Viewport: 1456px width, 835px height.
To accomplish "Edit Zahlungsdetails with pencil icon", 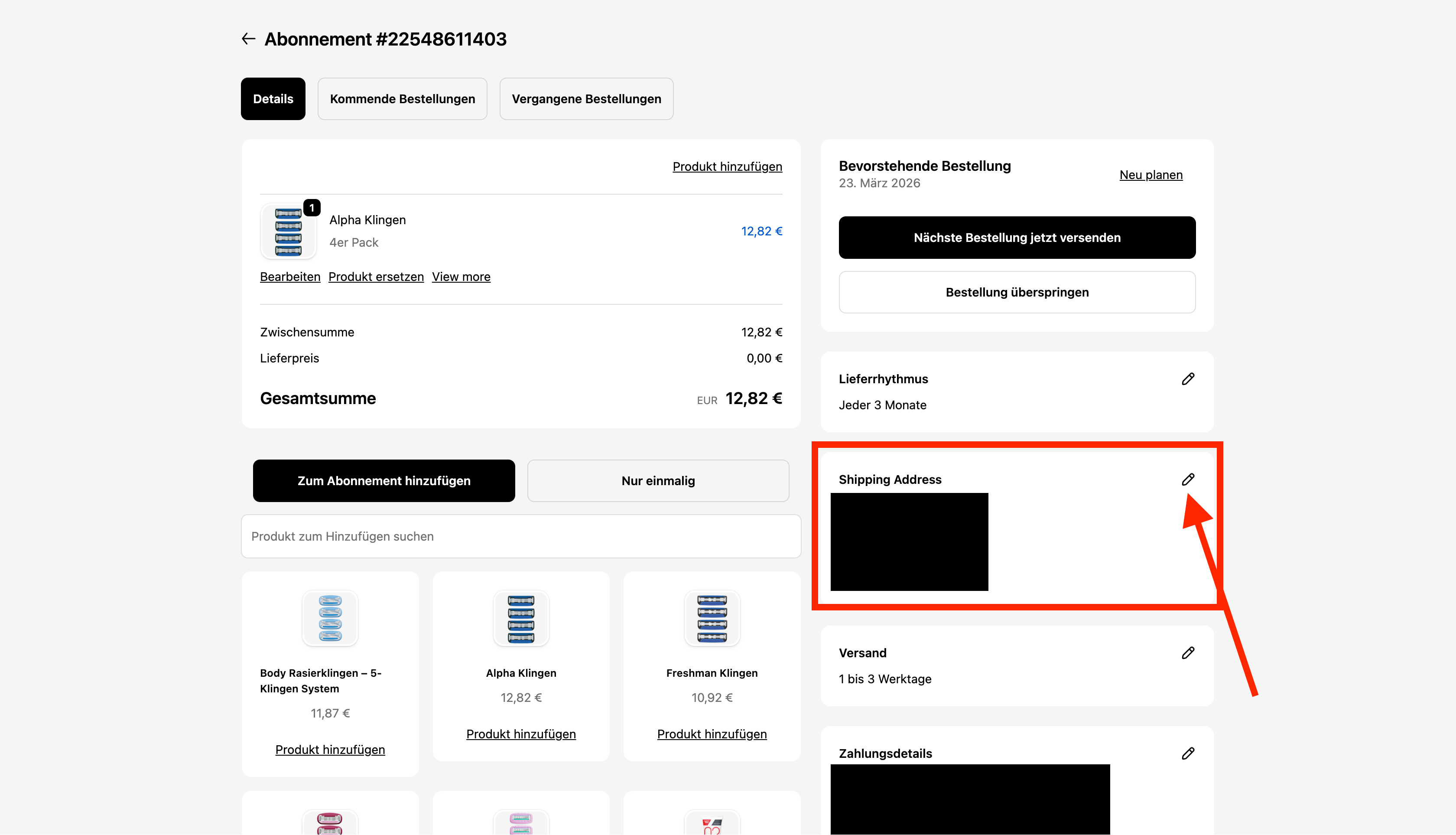I will tap(1188, 753).
